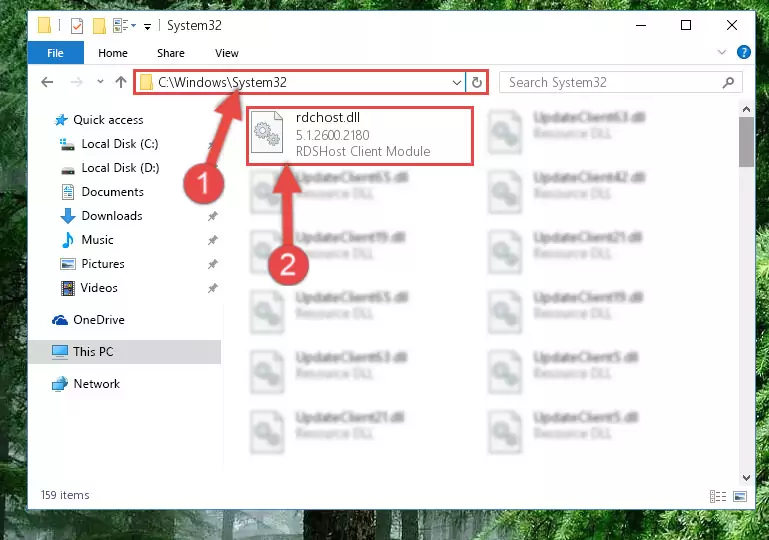Switch to large thumbnails view in status bar
Image resolution: width=769 pixels, height=540 pixels.
coord(740,496)
